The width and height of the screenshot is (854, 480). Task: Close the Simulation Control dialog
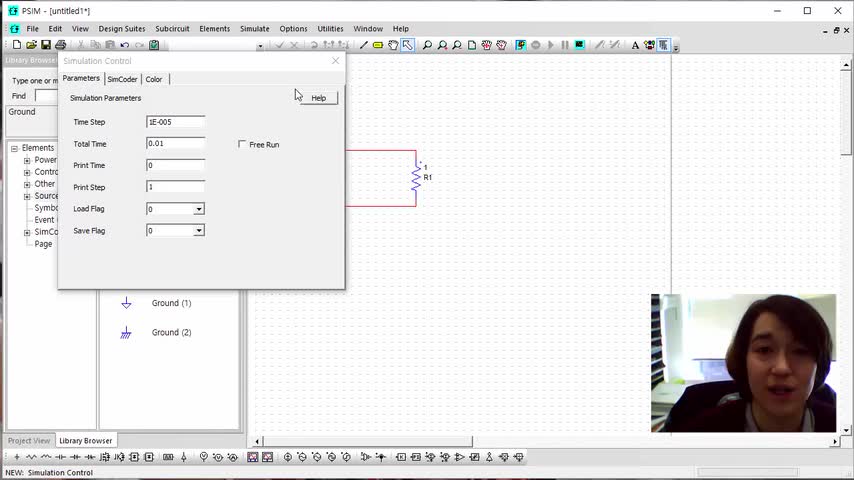coord(336,60)
